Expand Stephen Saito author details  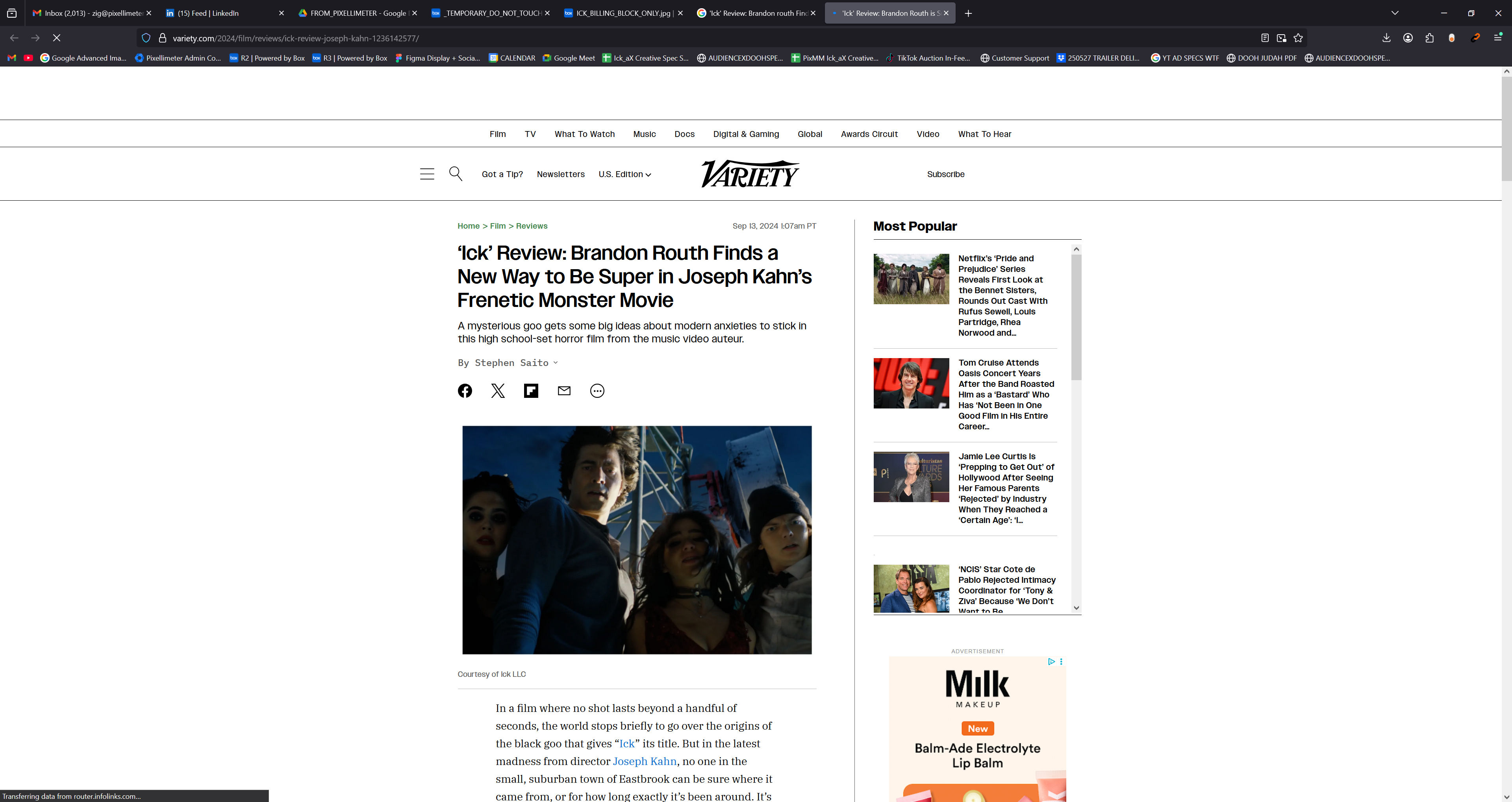pyautogui.click(x=555, y=362)
